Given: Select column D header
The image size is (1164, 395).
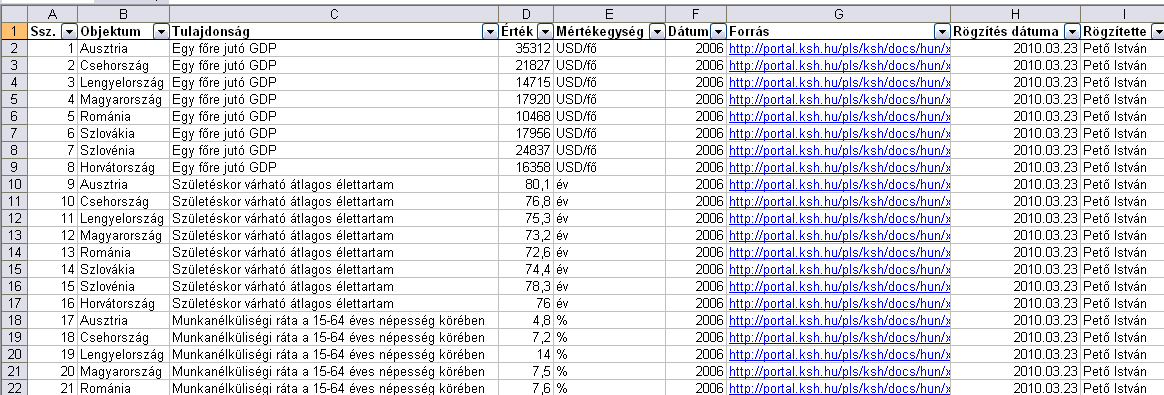Looking at the screenshot, I should (x=526, y=14).
